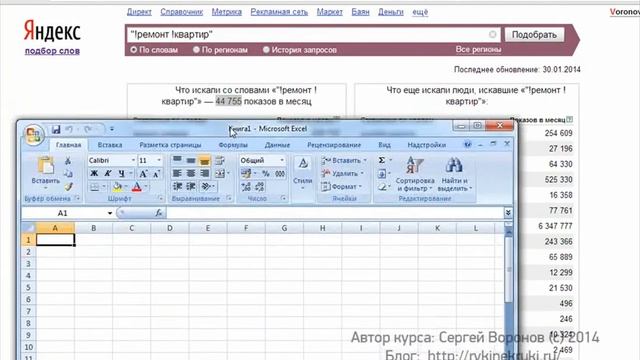This screenshot has width=640, height=360.
Task: Open the Все регионы link
Action: pyautogui.click(x=478, y=49)
